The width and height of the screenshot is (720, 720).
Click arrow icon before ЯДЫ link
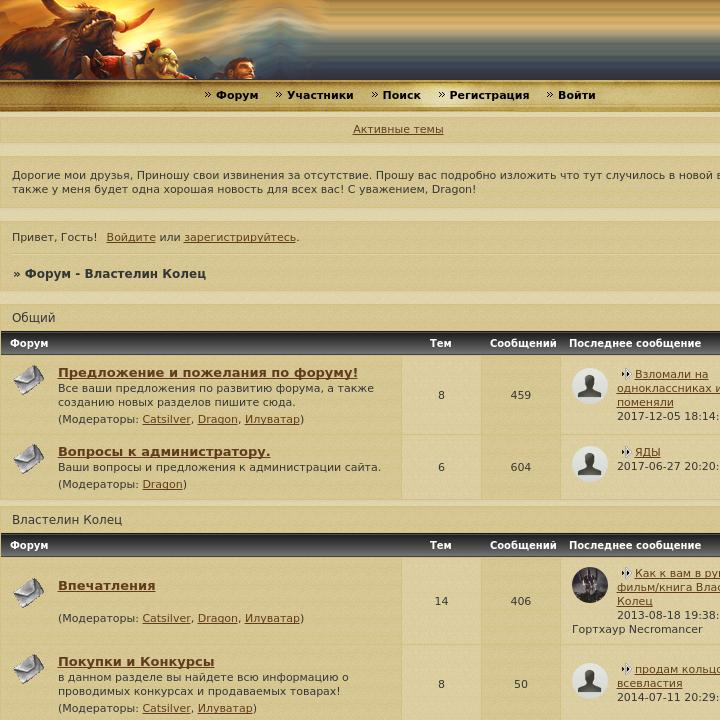pyautogui.click(x=625, y=452)
